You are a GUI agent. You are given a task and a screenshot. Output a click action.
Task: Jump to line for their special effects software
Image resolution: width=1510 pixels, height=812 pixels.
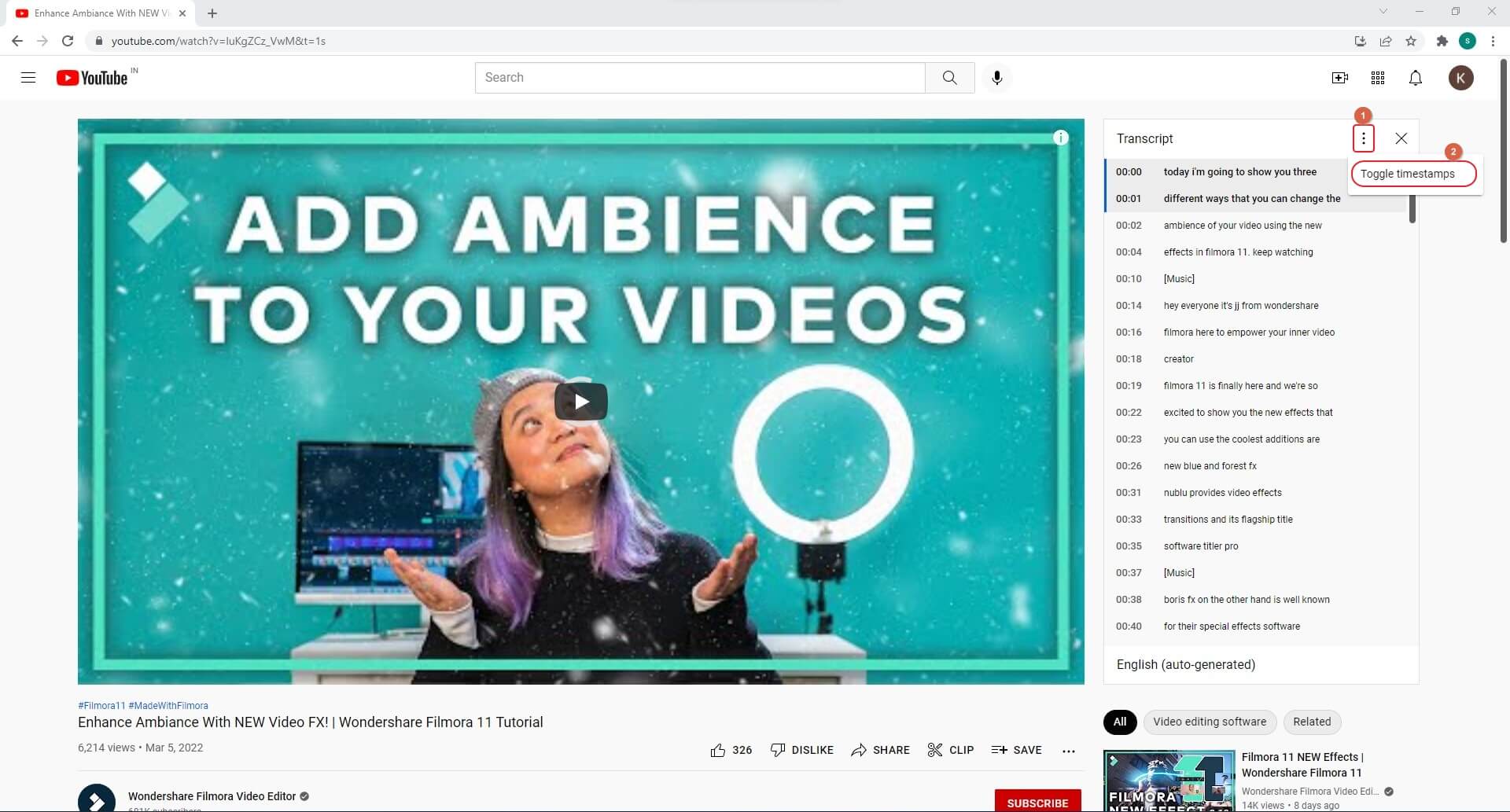1254,626
